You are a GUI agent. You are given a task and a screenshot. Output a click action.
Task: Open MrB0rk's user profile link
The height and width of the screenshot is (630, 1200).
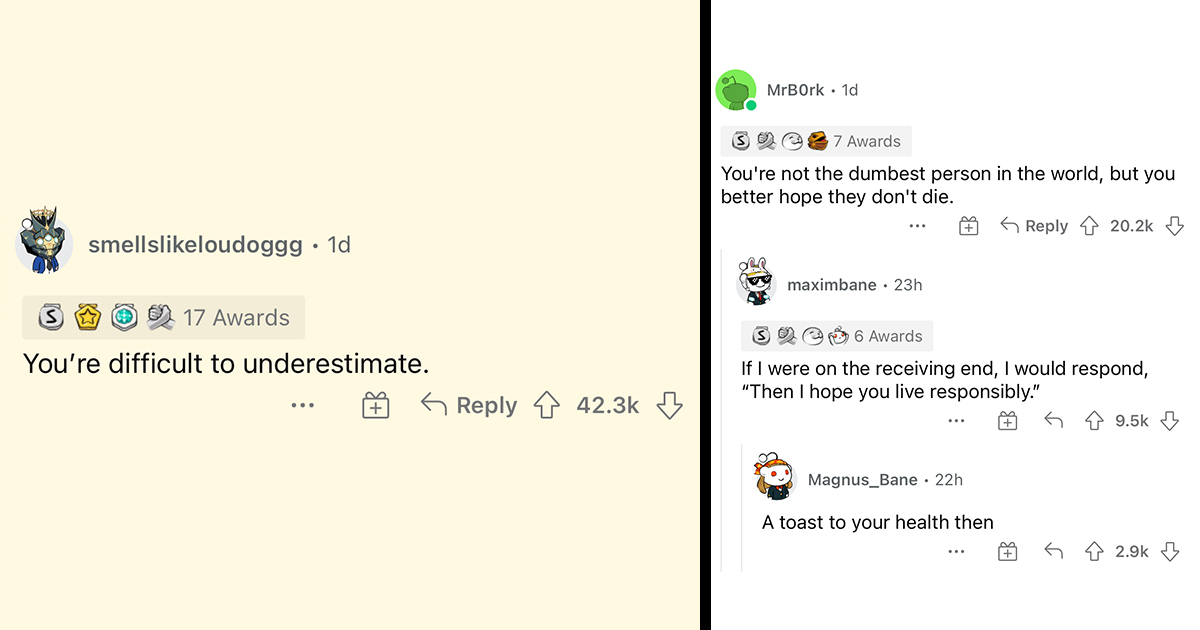(795, 90)
